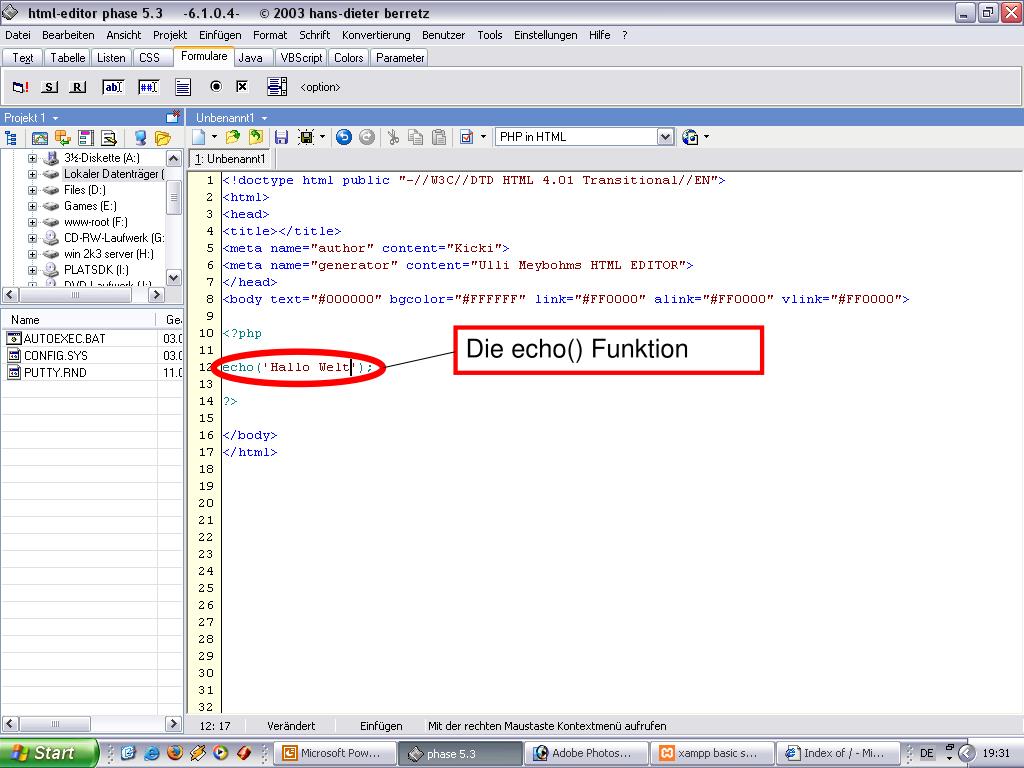The width and height of the screenshot is (1024, 768).
Task: Expand the win 2k3 server (H:) node
Action: [x=32, y=254]
